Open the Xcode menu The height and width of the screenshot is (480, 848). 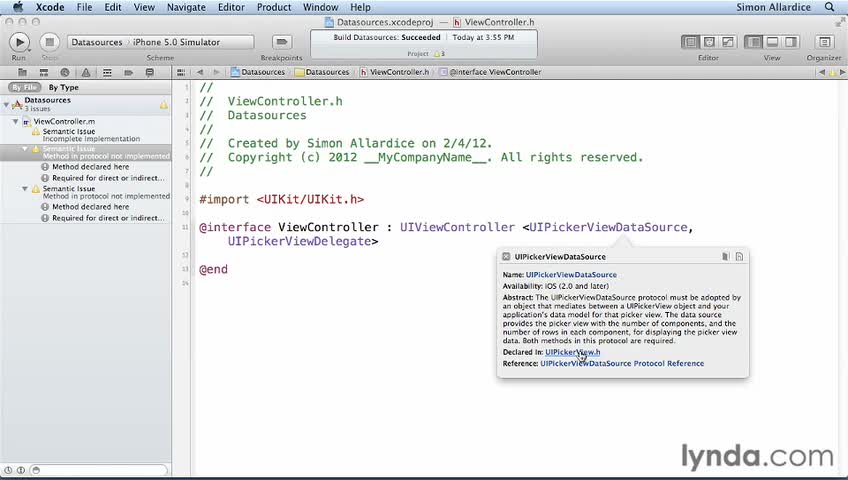[50, 7]
